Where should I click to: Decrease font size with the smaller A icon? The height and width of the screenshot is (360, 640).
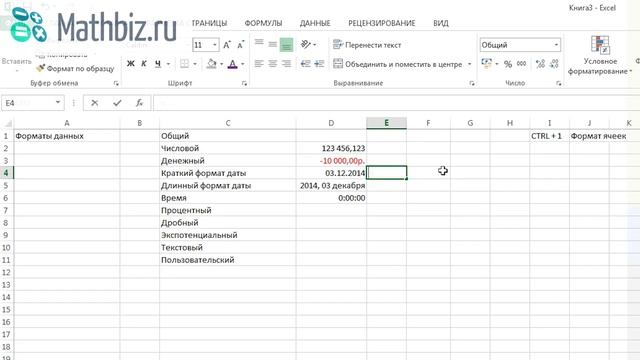coord(240,45)
